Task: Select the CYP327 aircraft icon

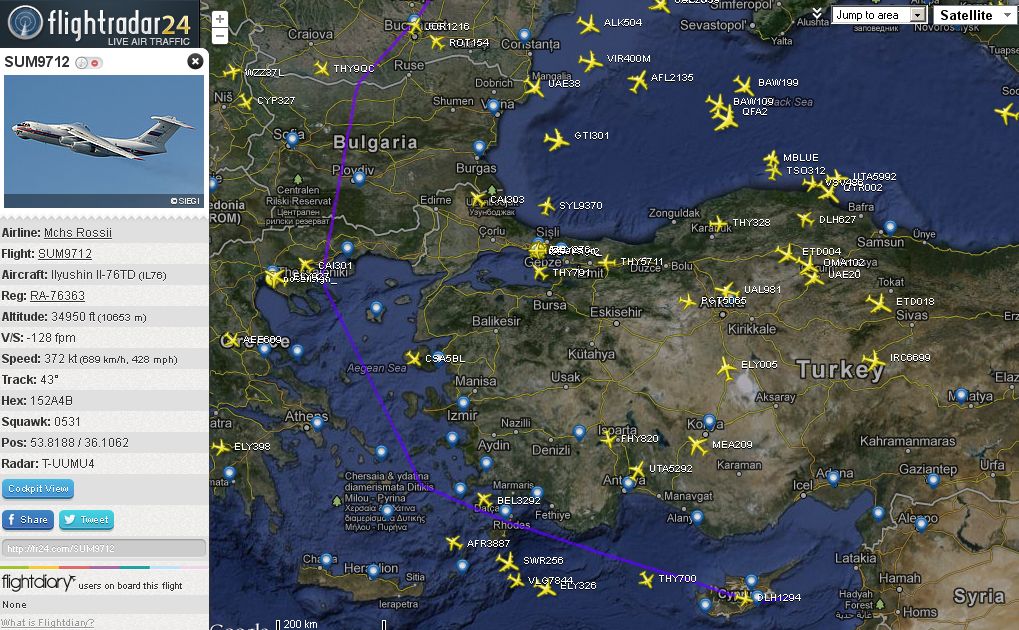Action: pyautogui.click(x=245, y=101)
